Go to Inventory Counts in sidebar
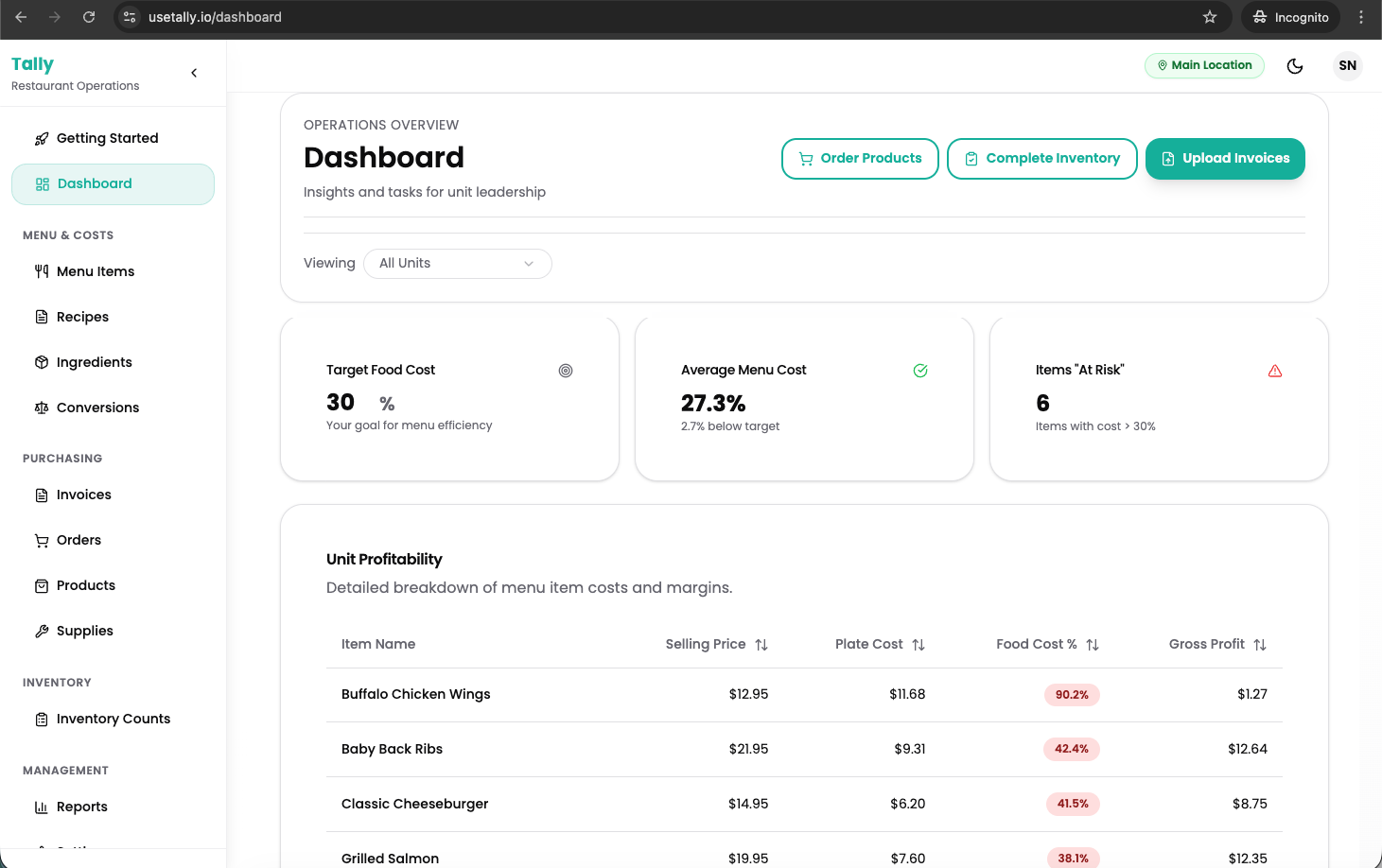 pyautogui.click(x=114, y=720)
